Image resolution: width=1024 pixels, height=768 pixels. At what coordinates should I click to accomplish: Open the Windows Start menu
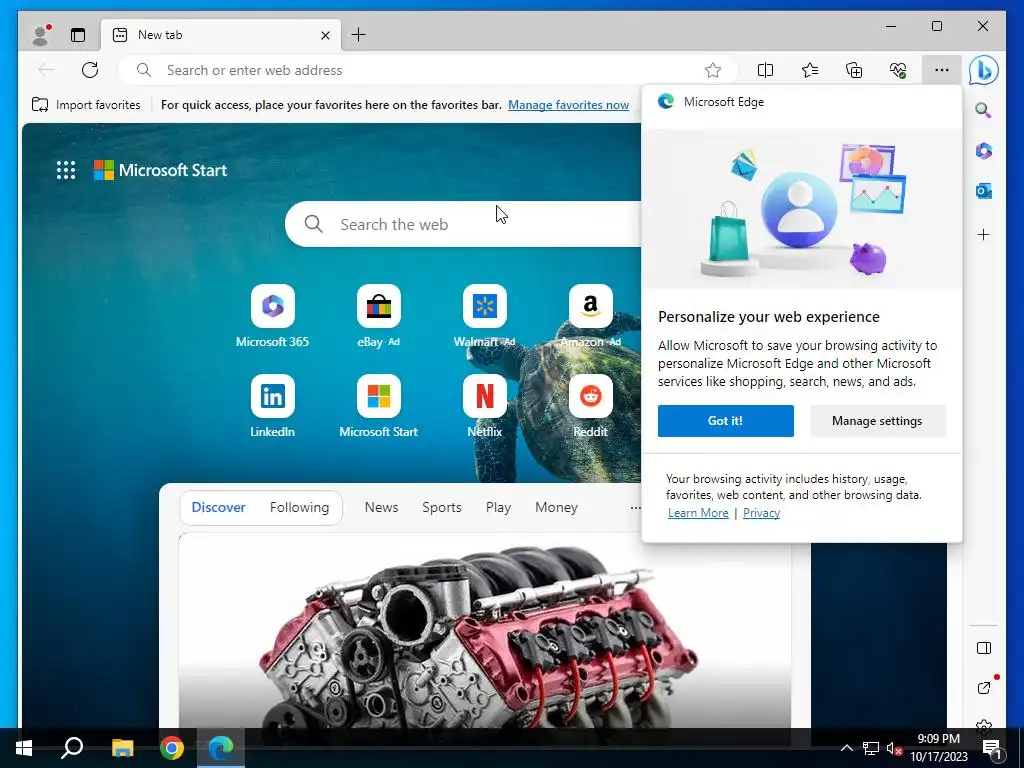click(24, 748)
